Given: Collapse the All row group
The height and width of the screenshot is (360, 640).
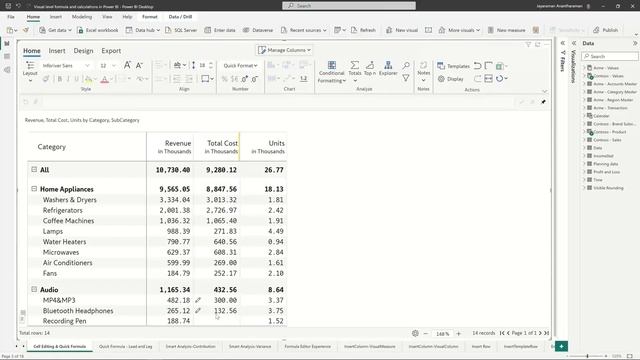Looking at the screenshot, I should [x=34, y=169].
